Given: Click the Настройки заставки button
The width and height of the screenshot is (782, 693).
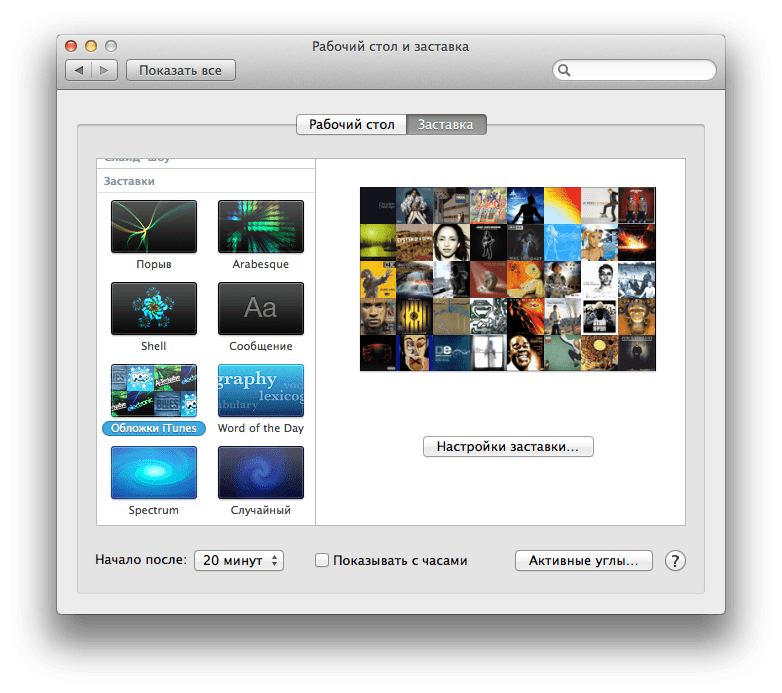Looking at the screenshot, I should coord(508,446).
